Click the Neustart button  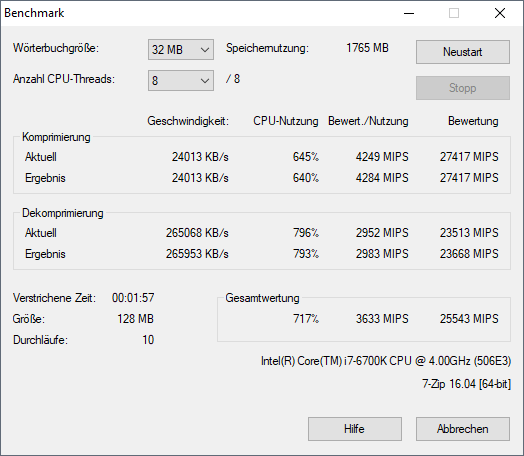(x=463, y=52)
